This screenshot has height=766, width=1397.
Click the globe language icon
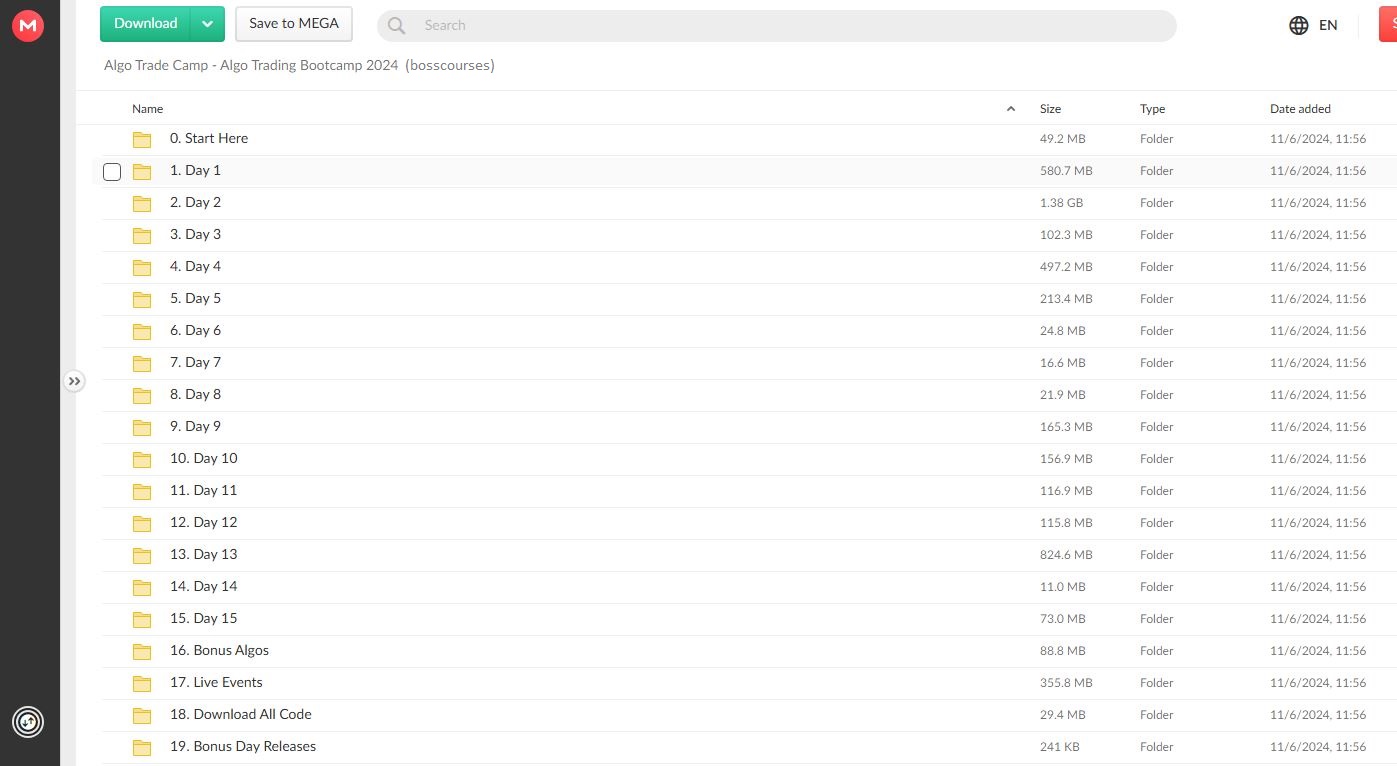(x=1298, y=25)
